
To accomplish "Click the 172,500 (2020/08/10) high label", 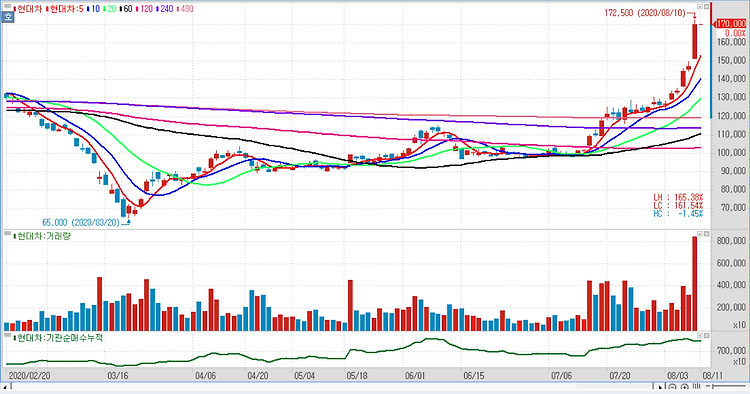I will coord(644,13).
